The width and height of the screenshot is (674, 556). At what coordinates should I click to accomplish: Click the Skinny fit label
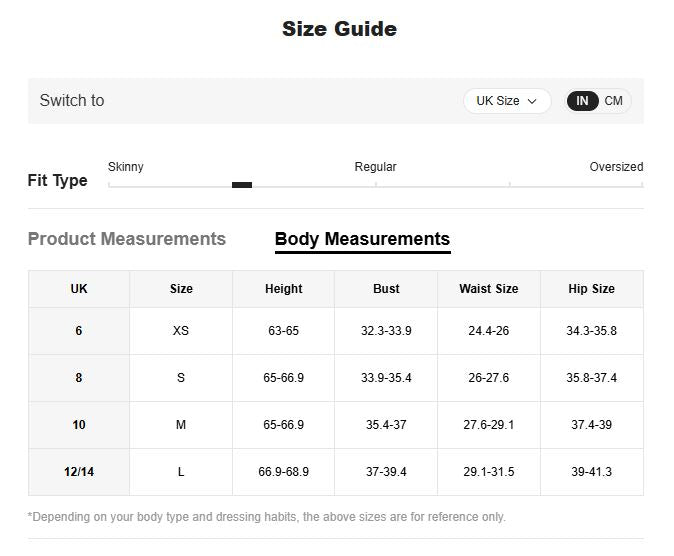tap(126, 167)
